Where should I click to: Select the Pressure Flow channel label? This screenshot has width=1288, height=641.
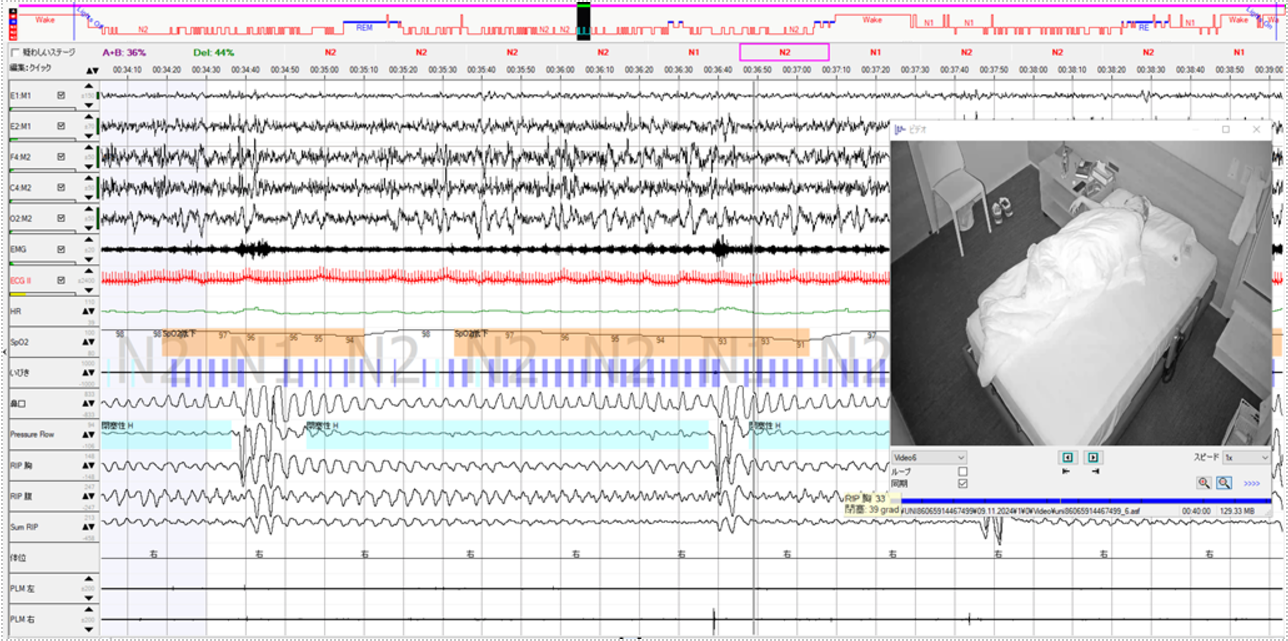pyautogui.click(x=31, y=435)
